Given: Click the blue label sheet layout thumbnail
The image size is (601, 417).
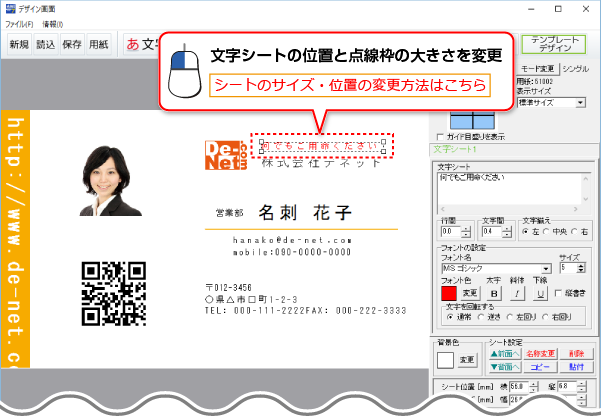Looking at the screenshot, I should point(472,120).
